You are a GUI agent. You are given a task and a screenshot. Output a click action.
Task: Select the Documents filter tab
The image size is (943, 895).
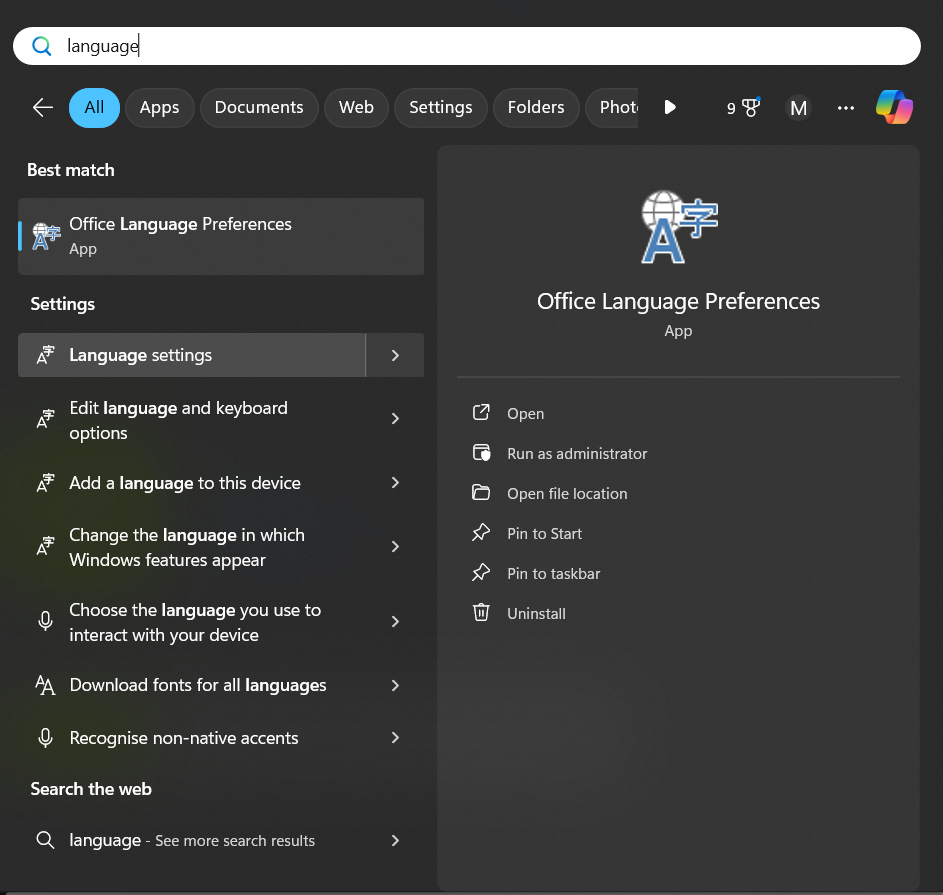point(259,108)
